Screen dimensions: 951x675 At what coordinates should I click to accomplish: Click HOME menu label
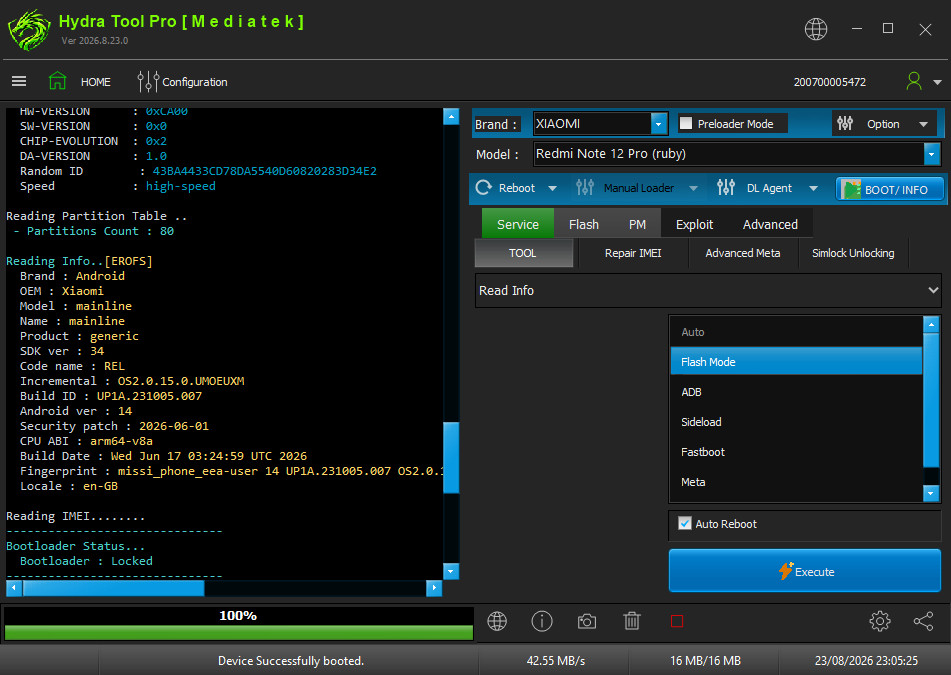pos(96,82)
